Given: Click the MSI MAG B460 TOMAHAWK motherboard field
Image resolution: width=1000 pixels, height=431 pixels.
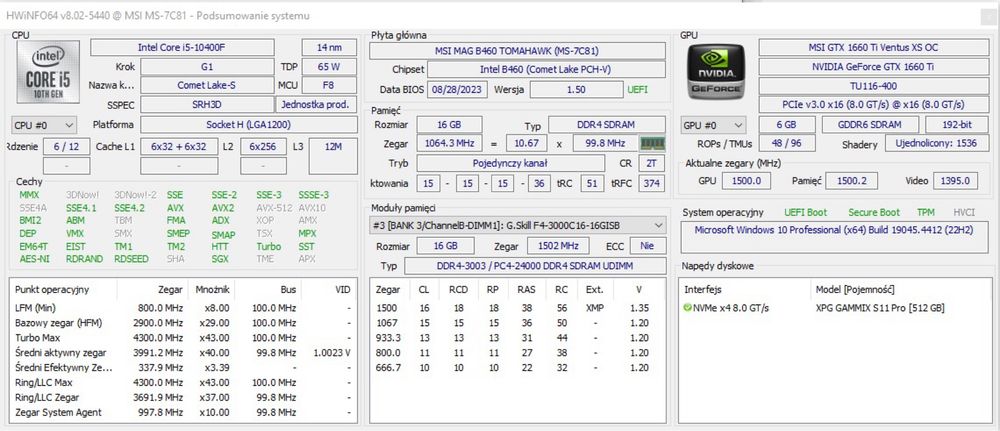Looking at the screenshot, I should (x=517, y=51).
